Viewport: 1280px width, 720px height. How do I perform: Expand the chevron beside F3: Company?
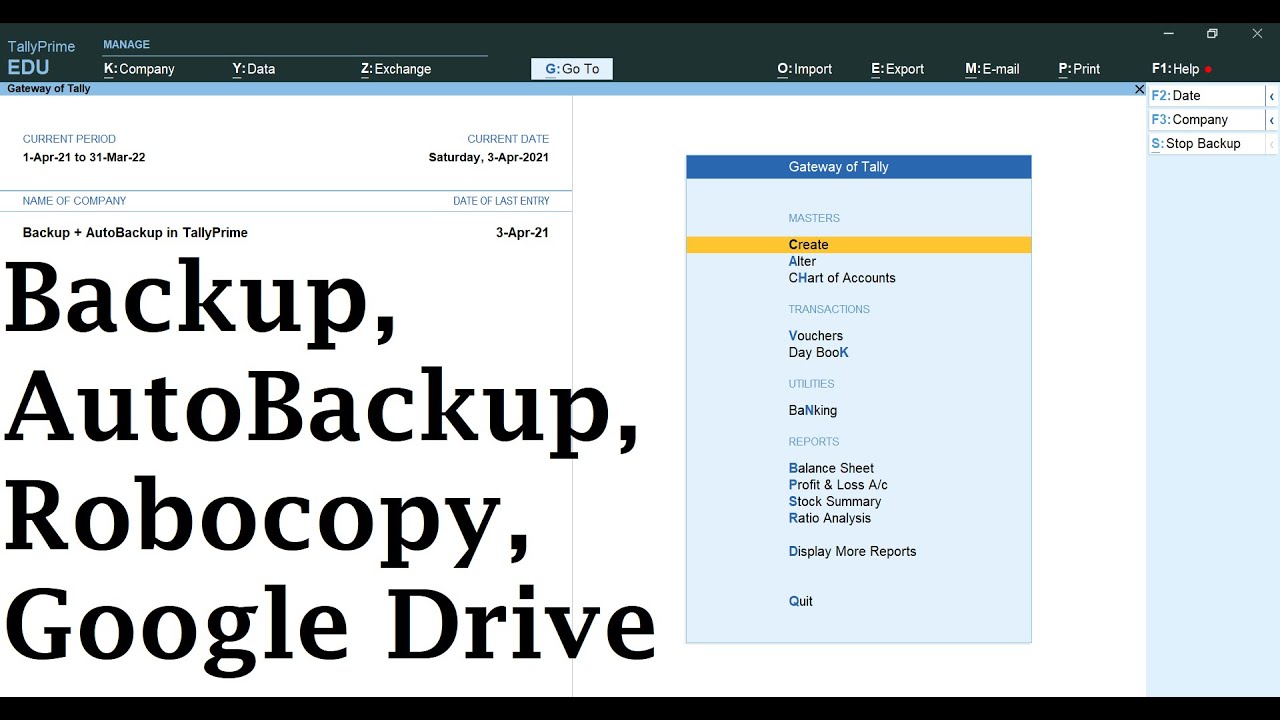(1272, 120)
